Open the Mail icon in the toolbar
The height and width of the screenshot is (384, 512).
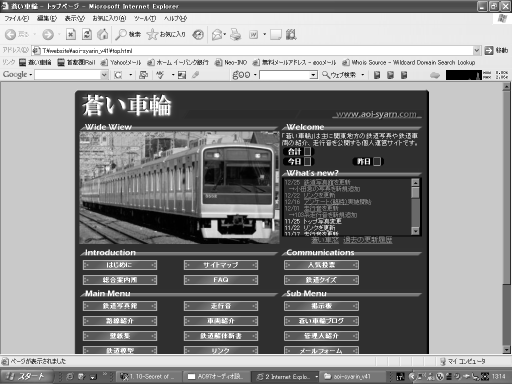[217, 34]
